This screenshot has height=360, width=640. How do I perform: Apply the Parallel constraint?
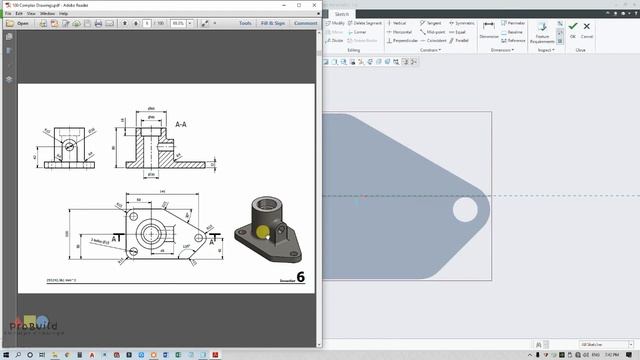point(459,40)
